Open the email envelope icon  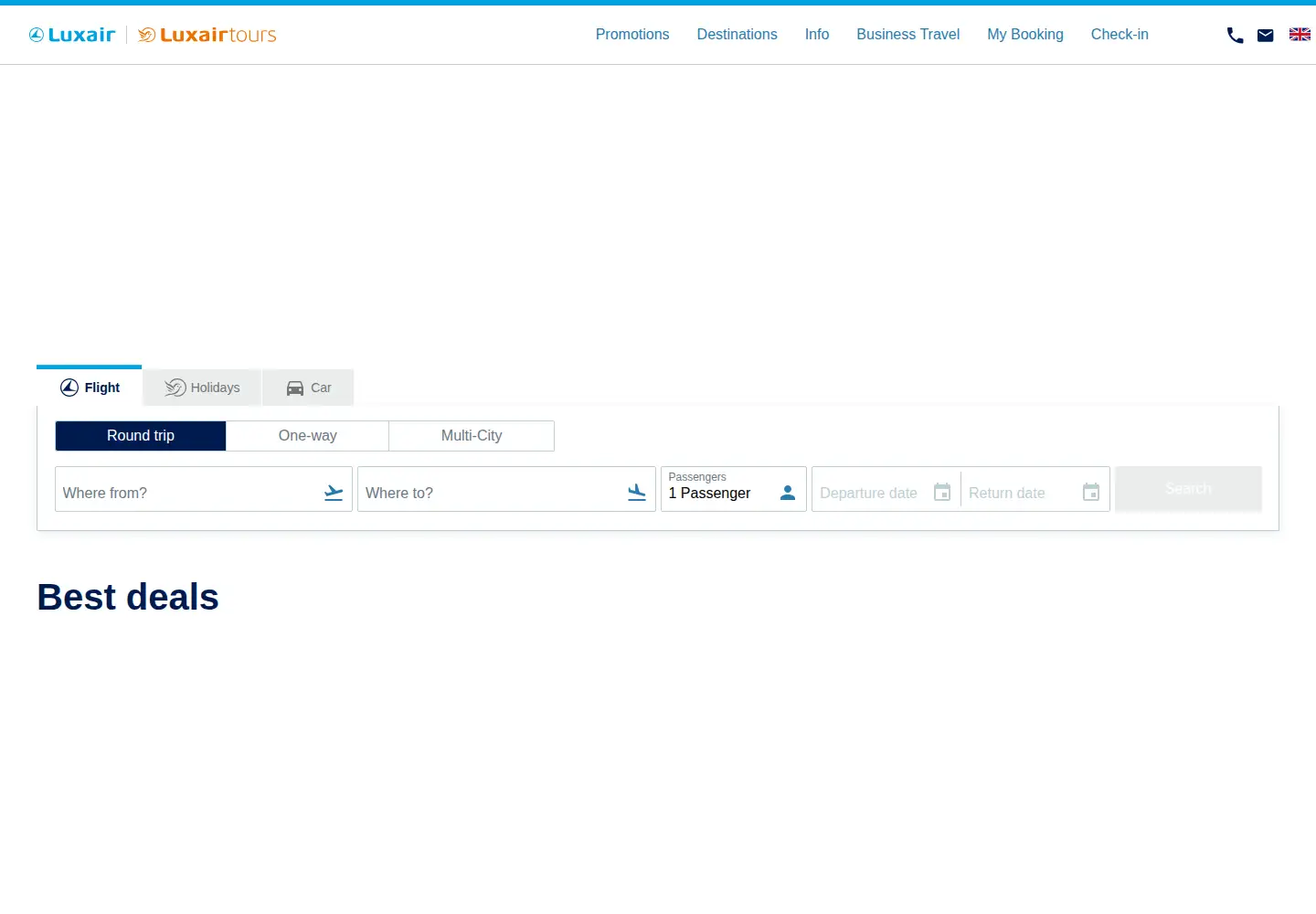[1266, 36]
